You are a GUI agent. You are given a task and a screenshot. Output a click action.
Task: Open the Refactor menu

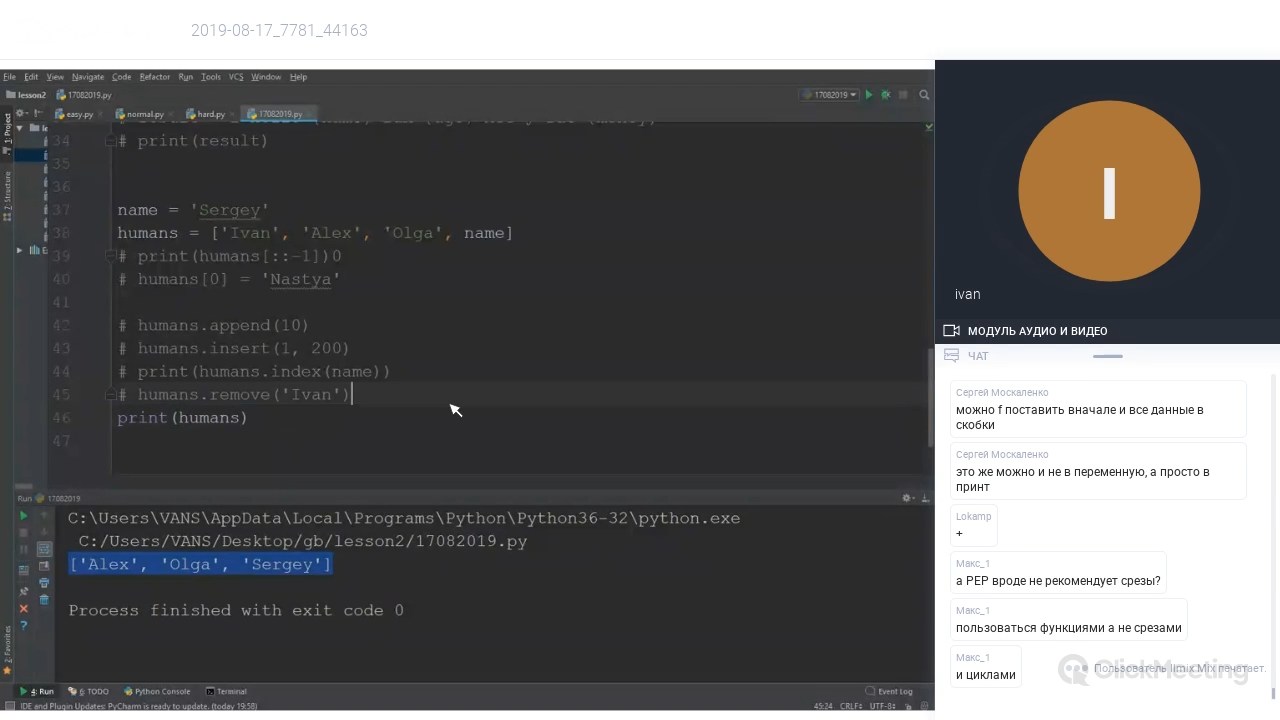coord(154,77)
